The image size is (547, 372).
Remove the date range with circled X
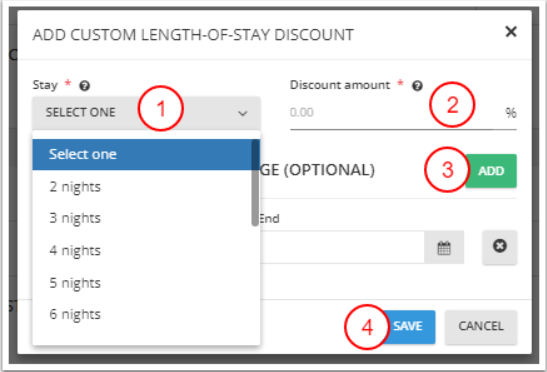tap(500, 246)
